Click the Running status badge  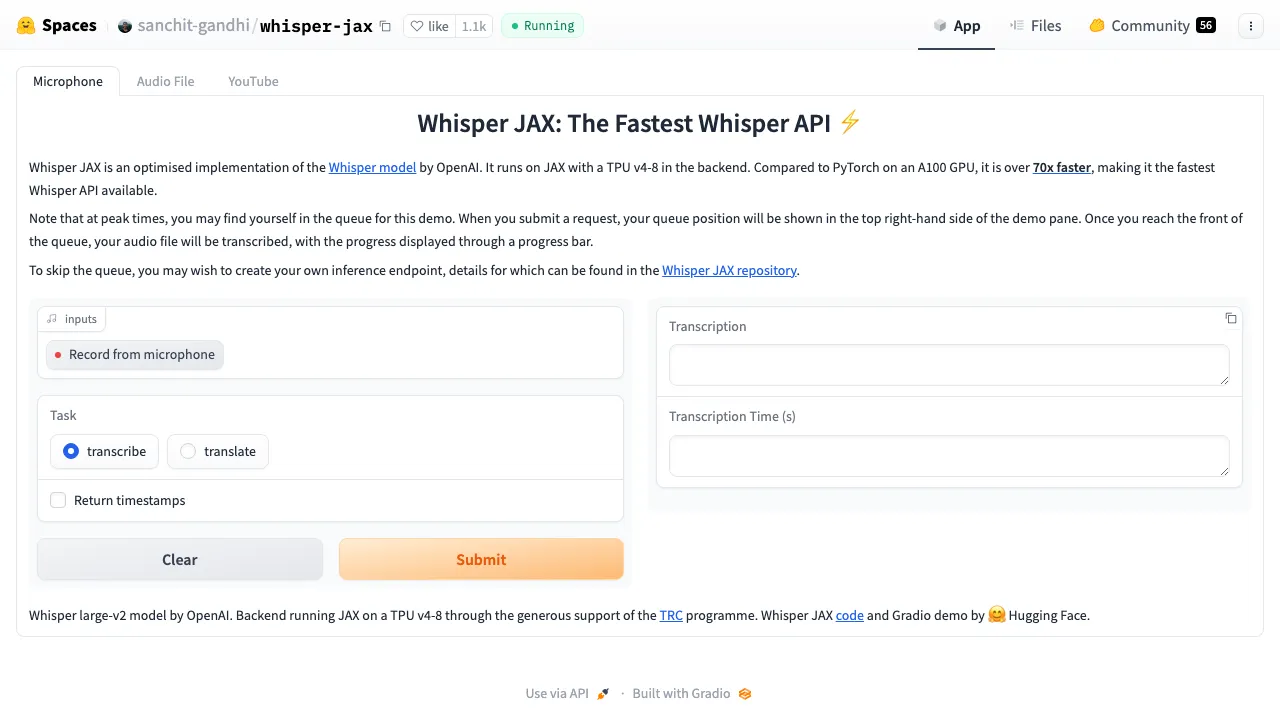point(542,26)
